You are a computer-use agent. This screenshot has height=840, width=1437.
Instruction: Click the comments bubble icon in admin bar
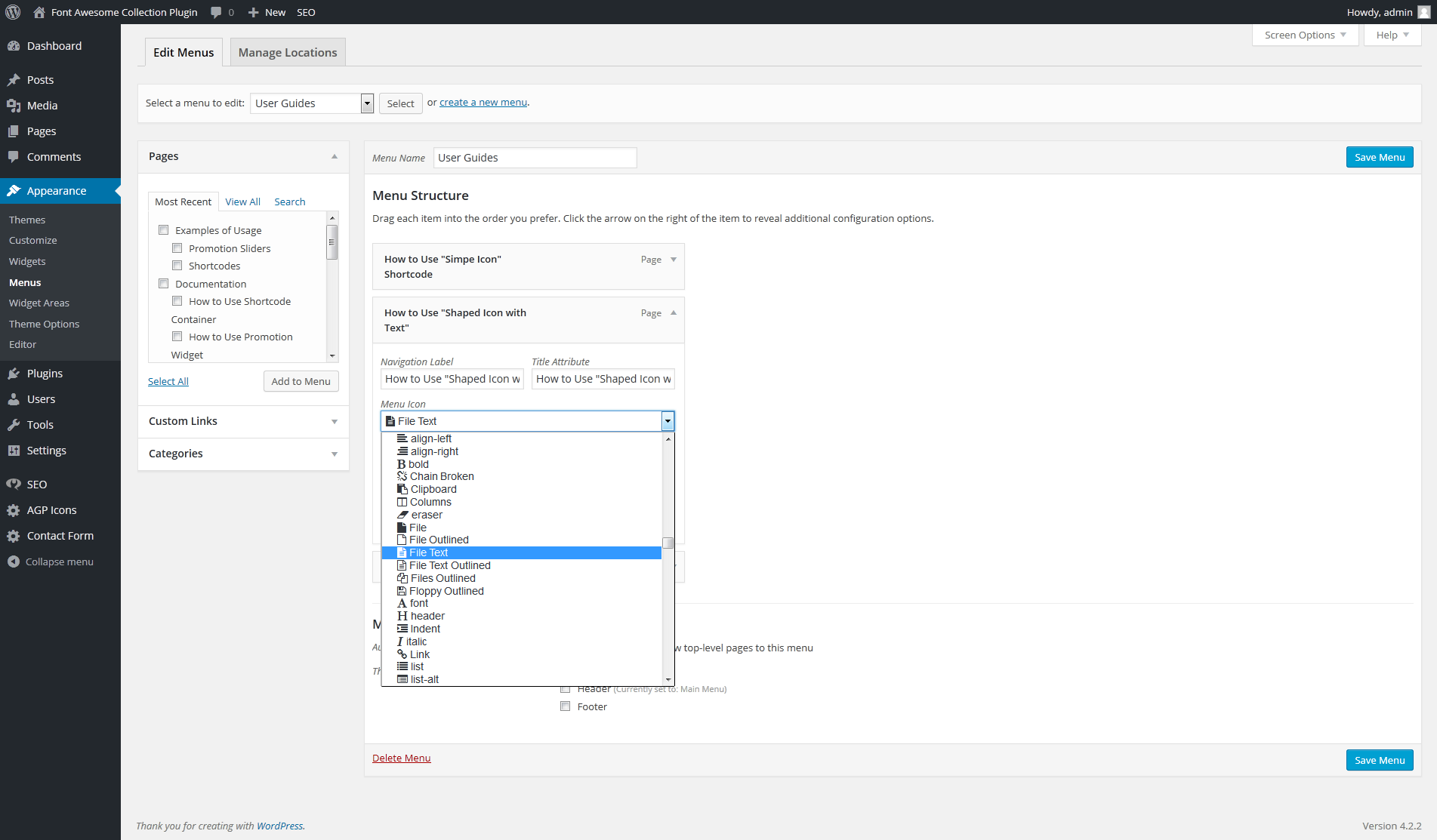point(217,12)
